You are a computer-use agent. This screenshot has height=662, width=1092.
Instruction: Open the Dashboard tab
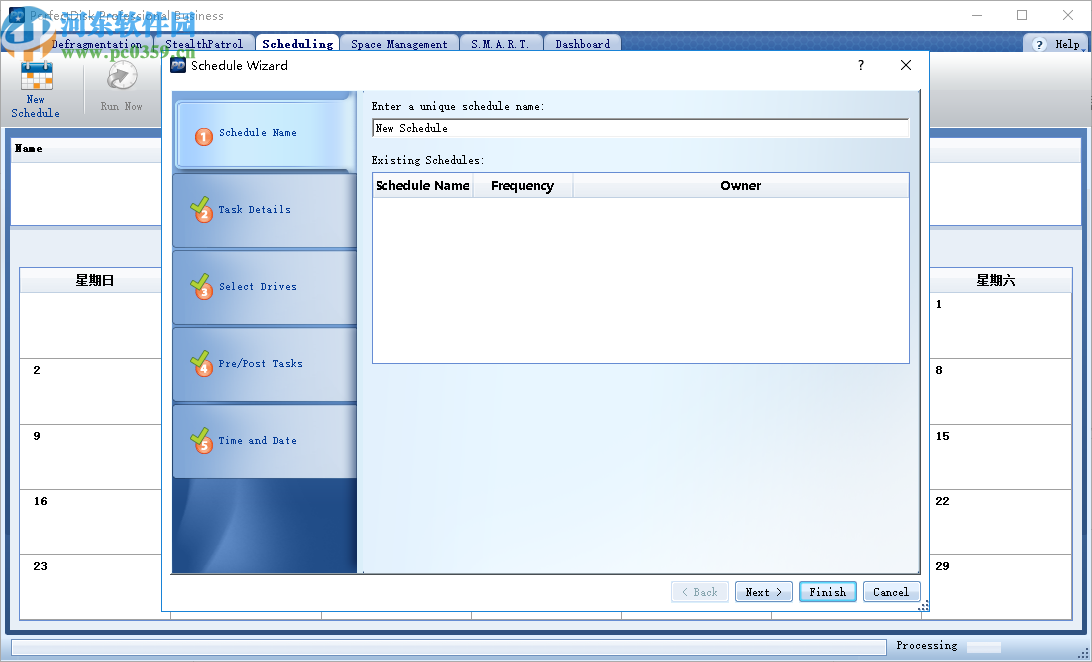(x=582, y=43)
